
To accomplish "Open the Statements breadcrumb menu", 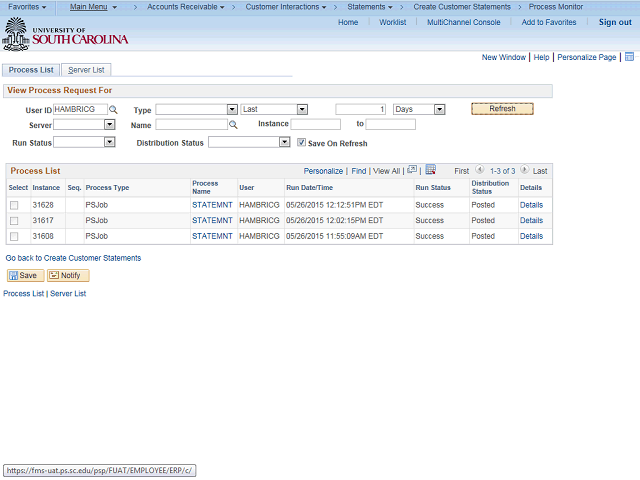I will coord(370,7).
